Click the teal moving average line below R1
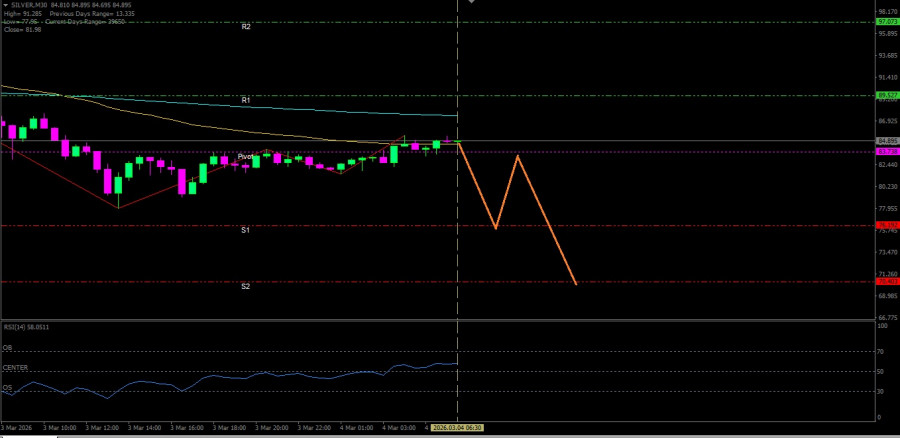Viewport: 900px width, 438px height. tap(300, 108)
